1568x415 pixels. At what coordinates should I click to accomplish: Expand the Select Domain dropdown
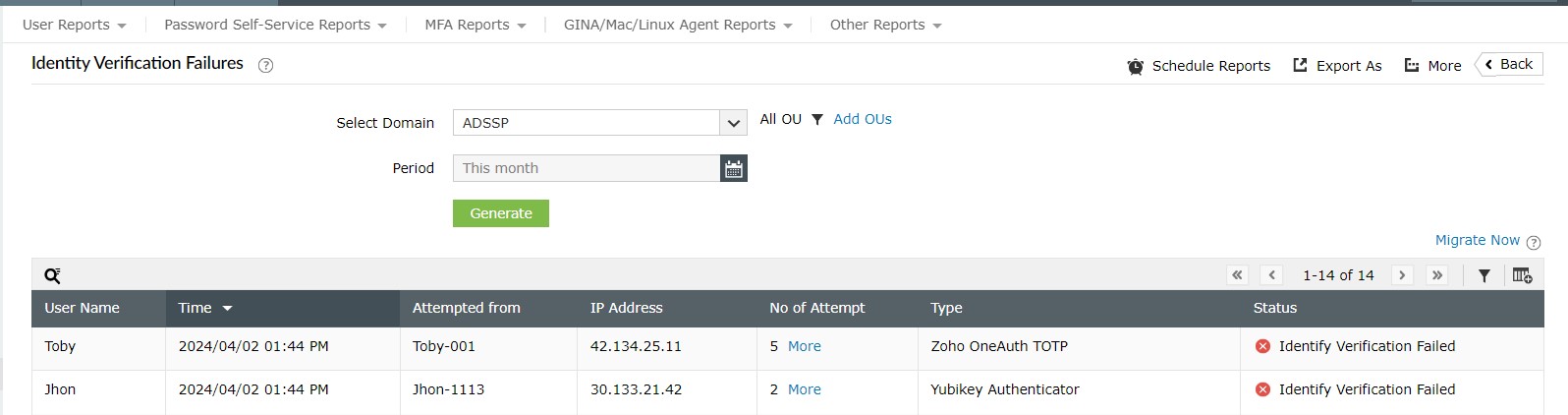[x=733, y=123]
